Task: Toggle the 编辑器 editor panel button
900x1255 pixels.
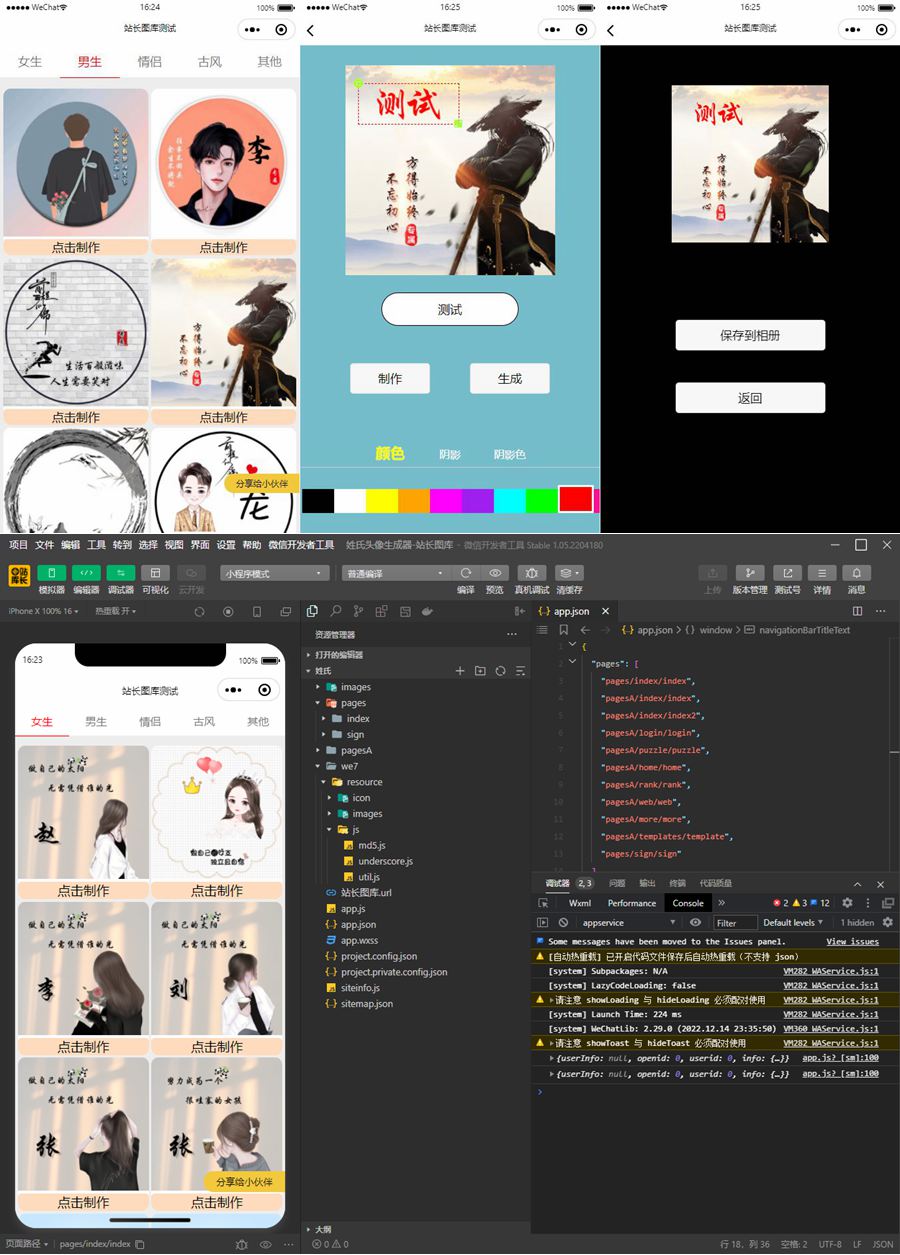Action: point(86,573)
